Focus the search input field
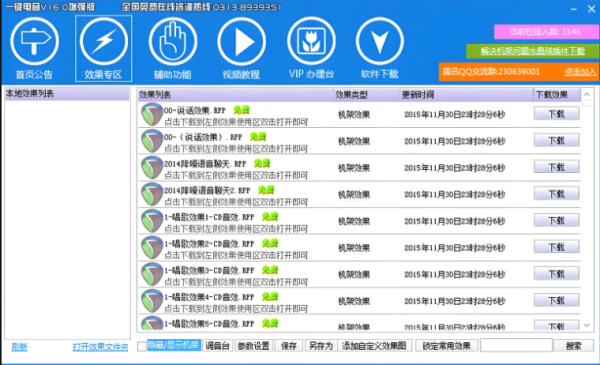 pos(516,345)
